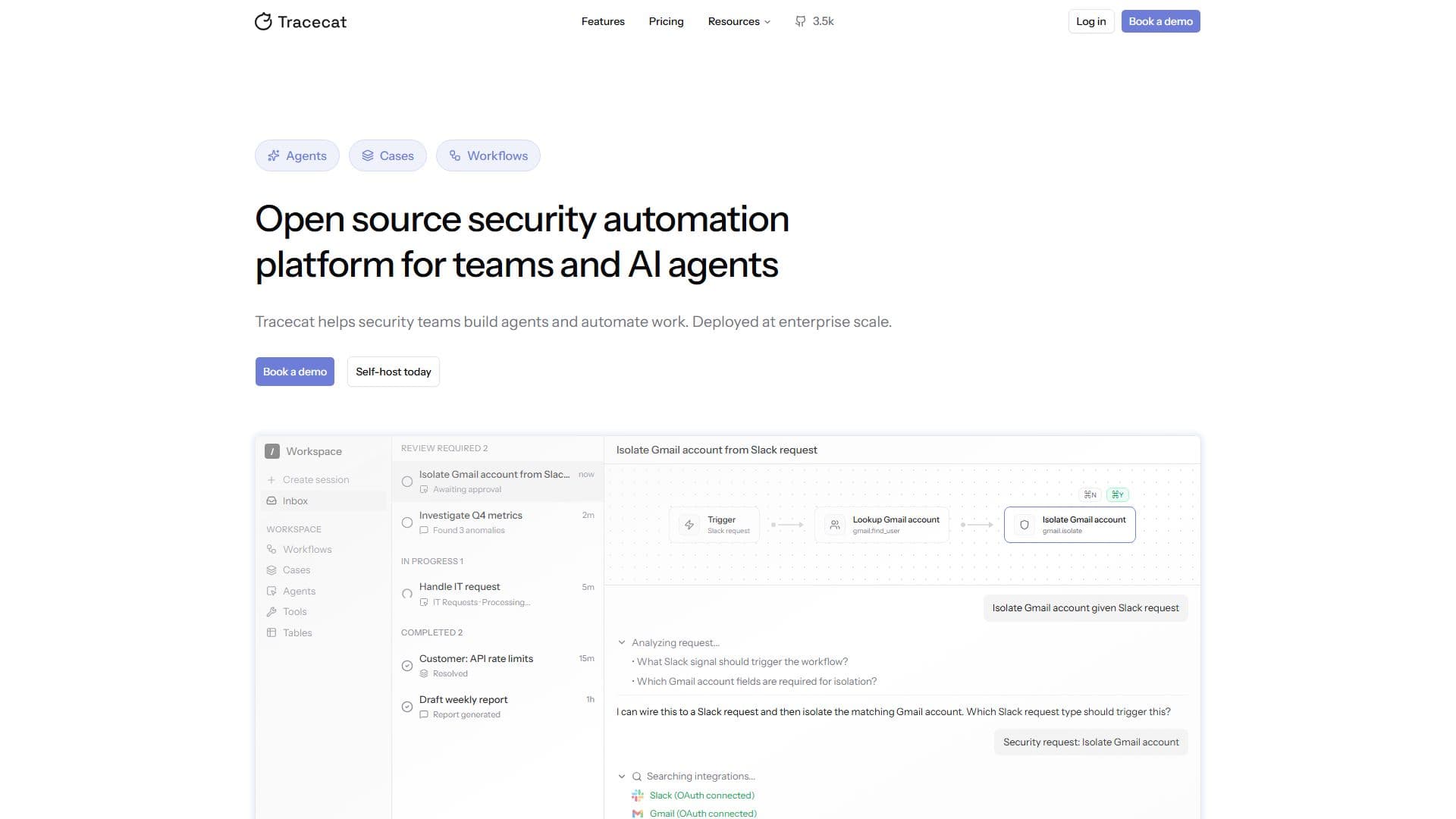Image resolution: width=1456 pixels, height=819 pixels.
Task: Click the Trigger lightning bolt icon
Action: (689, 525)
